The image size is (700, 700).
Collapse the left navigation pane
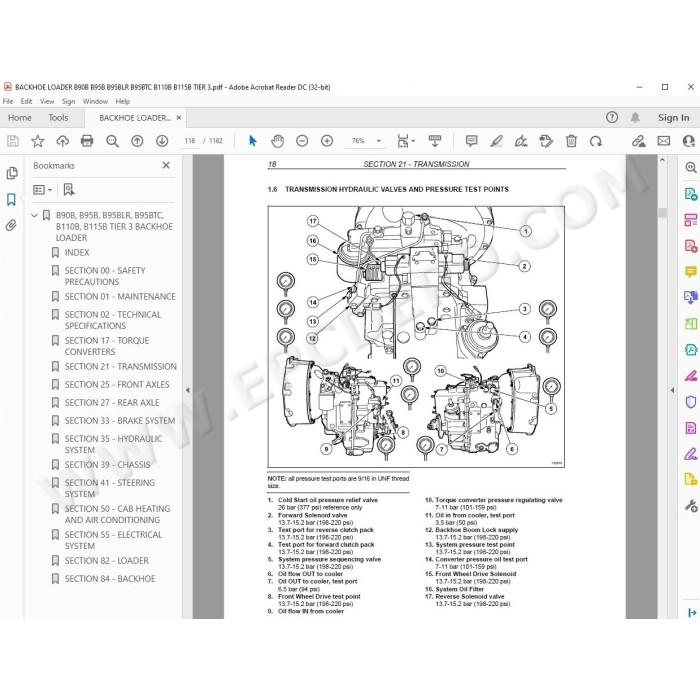(188, 390)
